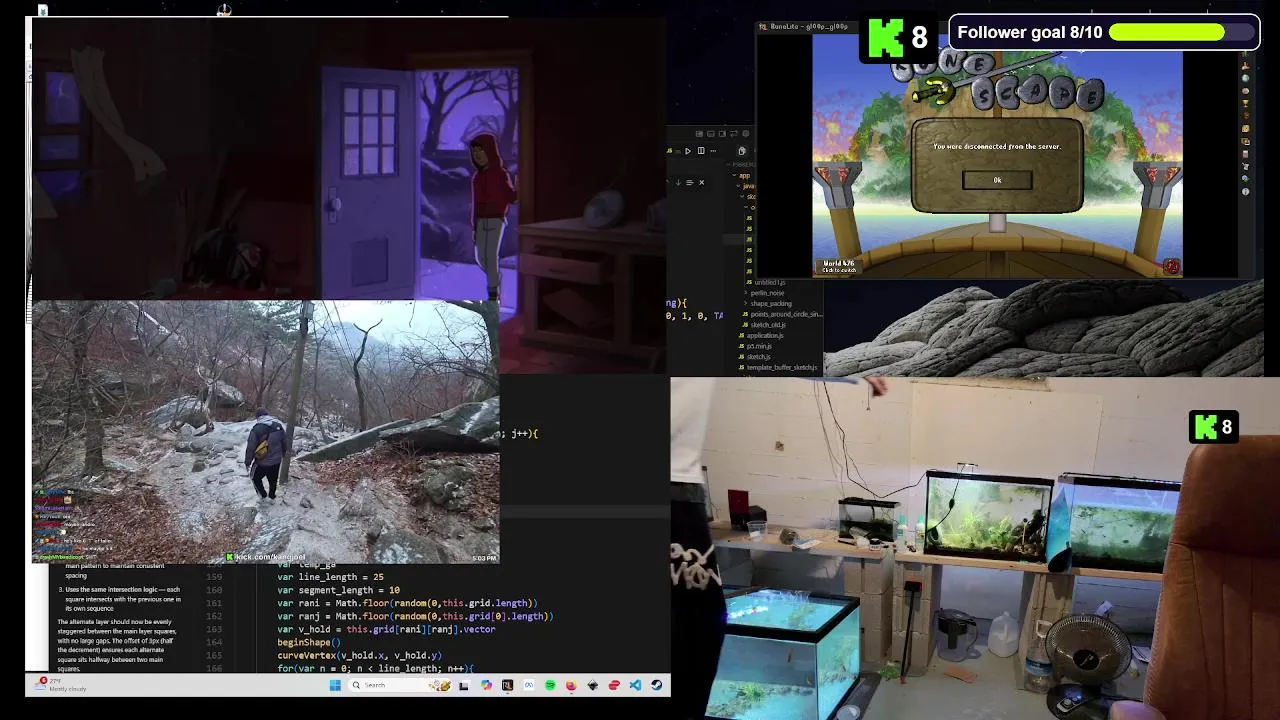Image resolution: width=1280 pixels, height=720 pixels.
Task: Customize layout via gear icon in VS Code title bar
Action: click(746, 133)
